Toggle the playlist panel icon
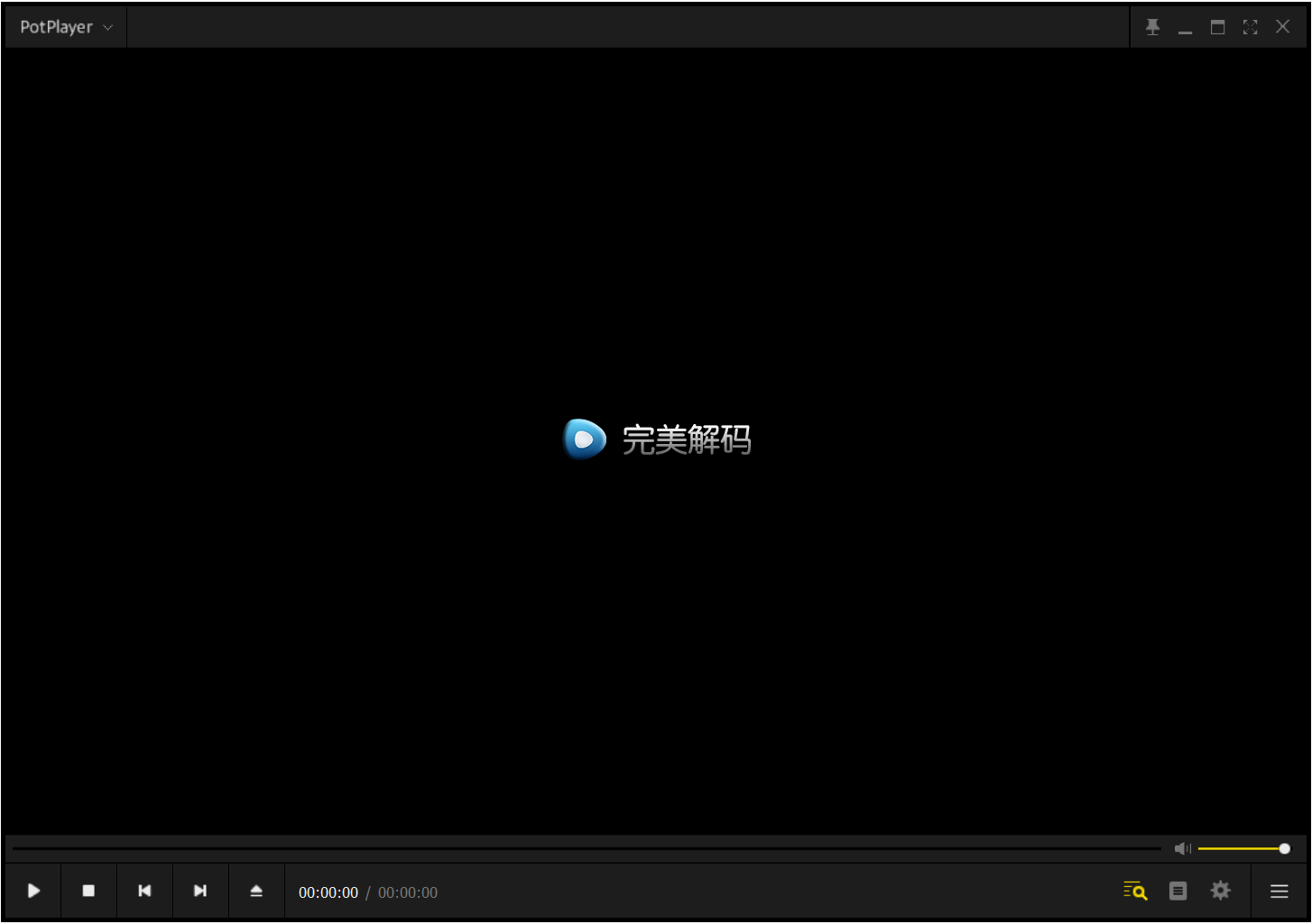The image size is (1312, 924). pos(1178,891)
